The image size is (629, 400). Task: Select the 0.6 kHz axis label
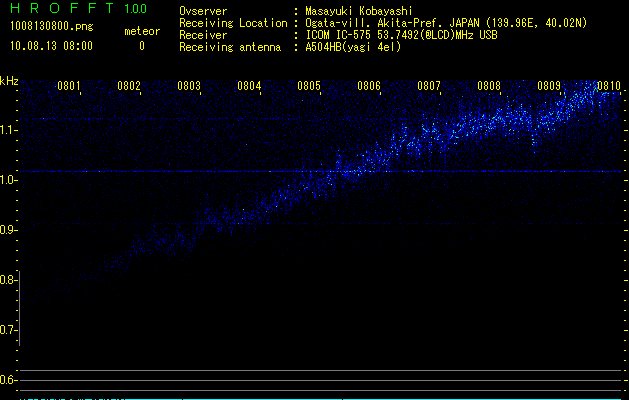point(7,380)
